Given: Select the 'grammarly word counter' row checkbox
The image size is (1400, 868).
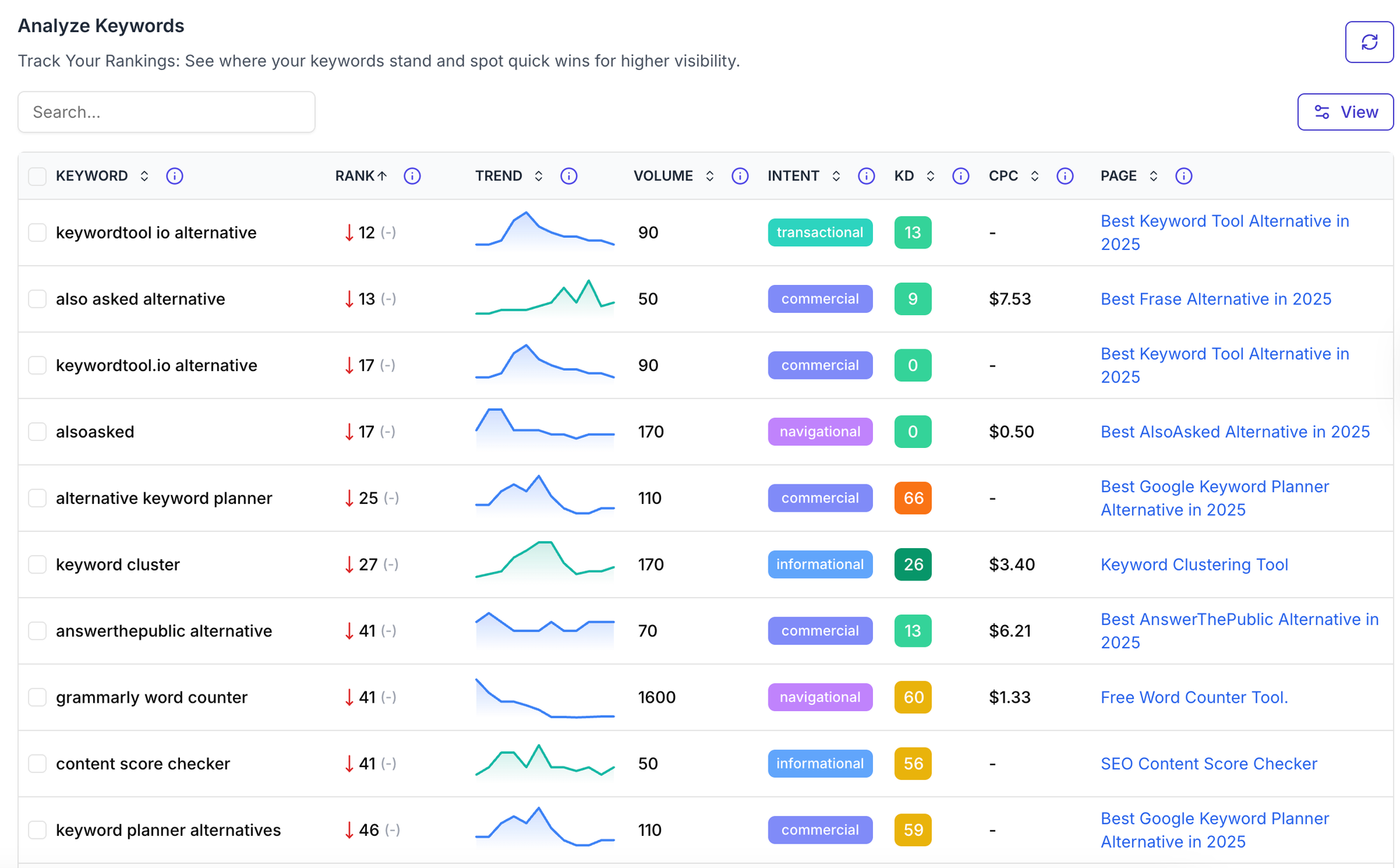Looking at the screenshot, I should click(x=37, y=697).
